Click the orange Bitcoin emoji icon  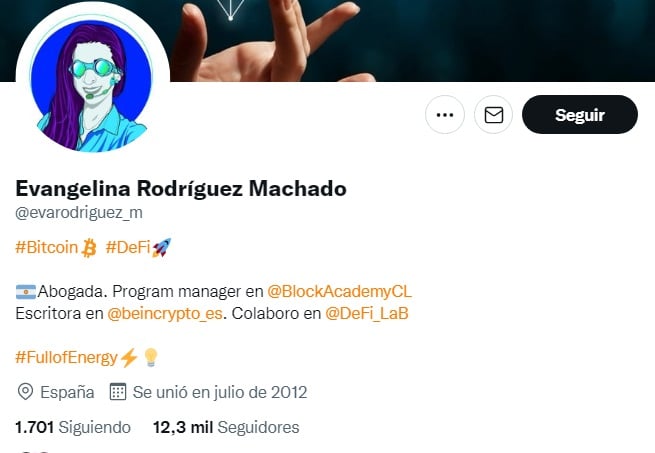click(89, 248)
